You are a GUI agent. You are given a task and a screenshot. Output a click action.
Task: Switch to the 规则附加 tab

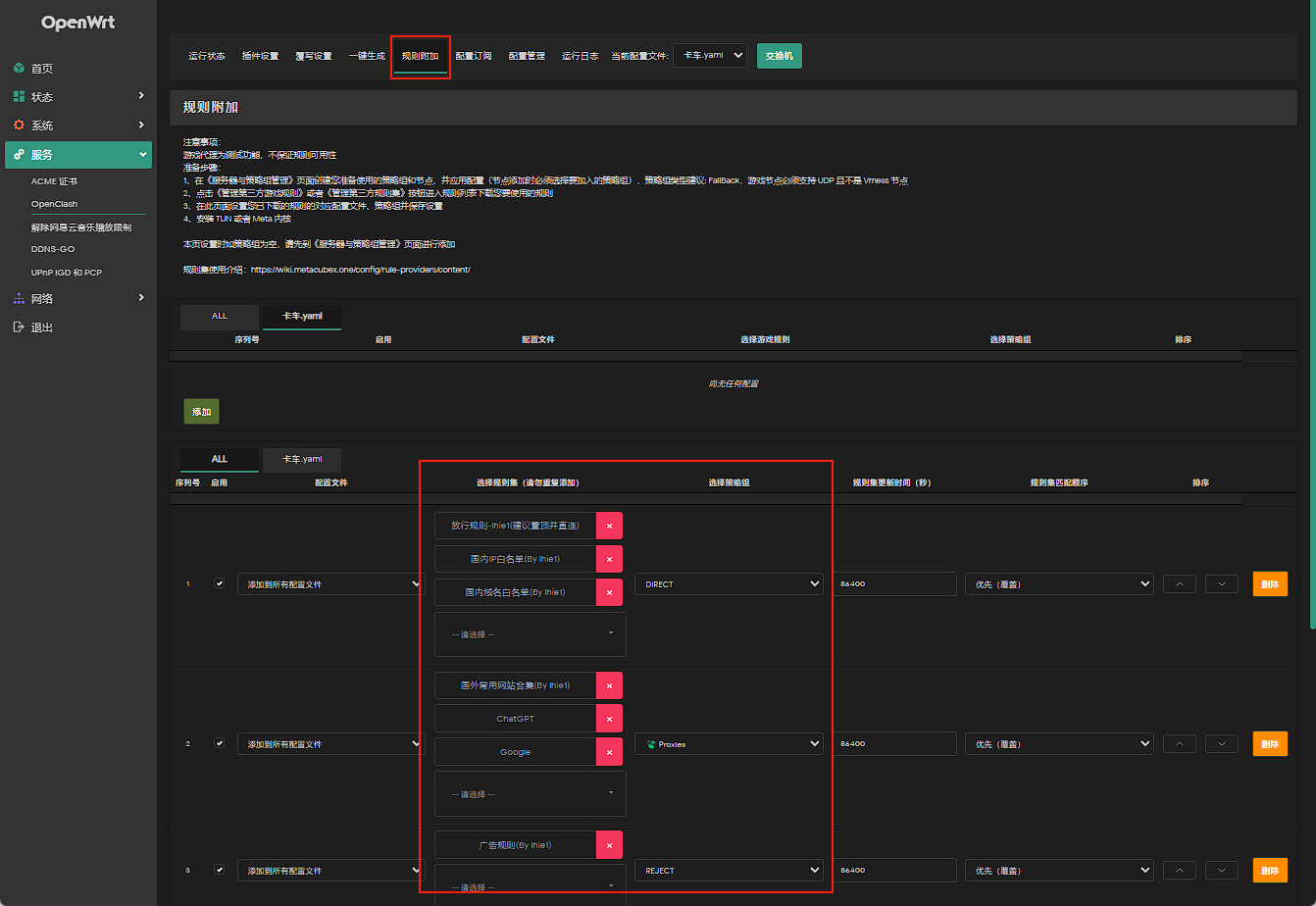(x=420, y=56)
